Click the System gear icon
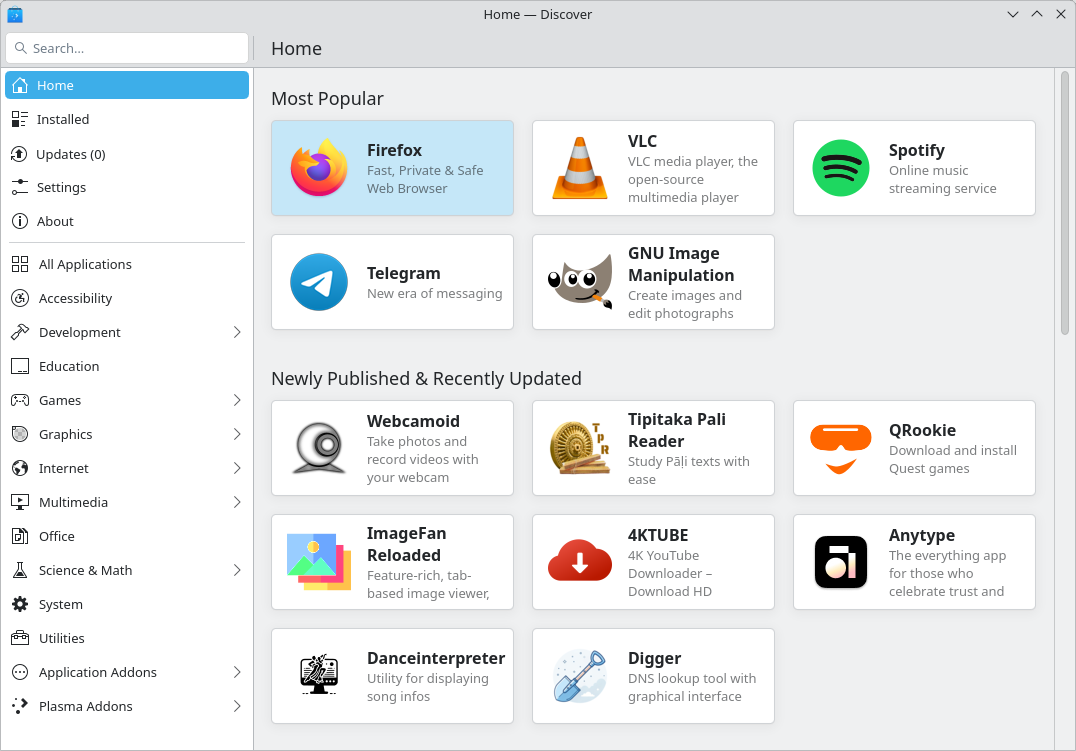The width and height of the screenshot is (1076, 751). [20, 604]
